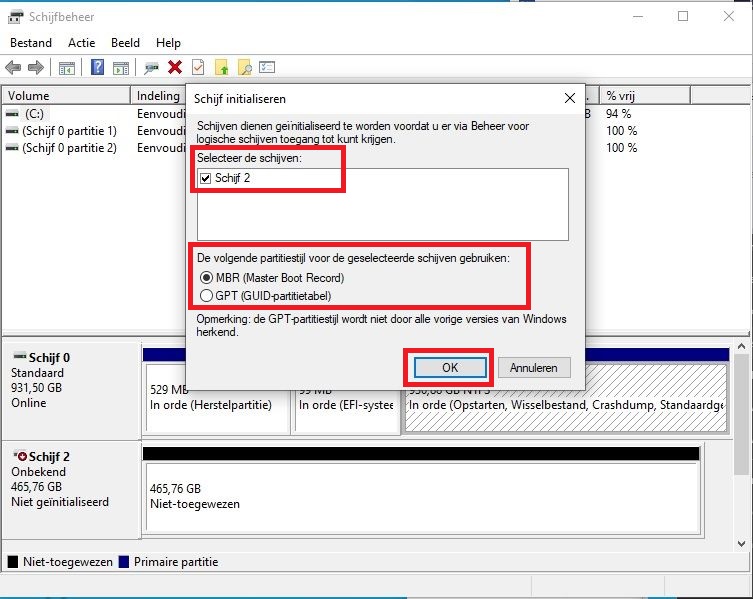The height and width of the screenshot is (599, 753).
Task: Click the Schijf 2 disk label
Action: click(49, 456)
